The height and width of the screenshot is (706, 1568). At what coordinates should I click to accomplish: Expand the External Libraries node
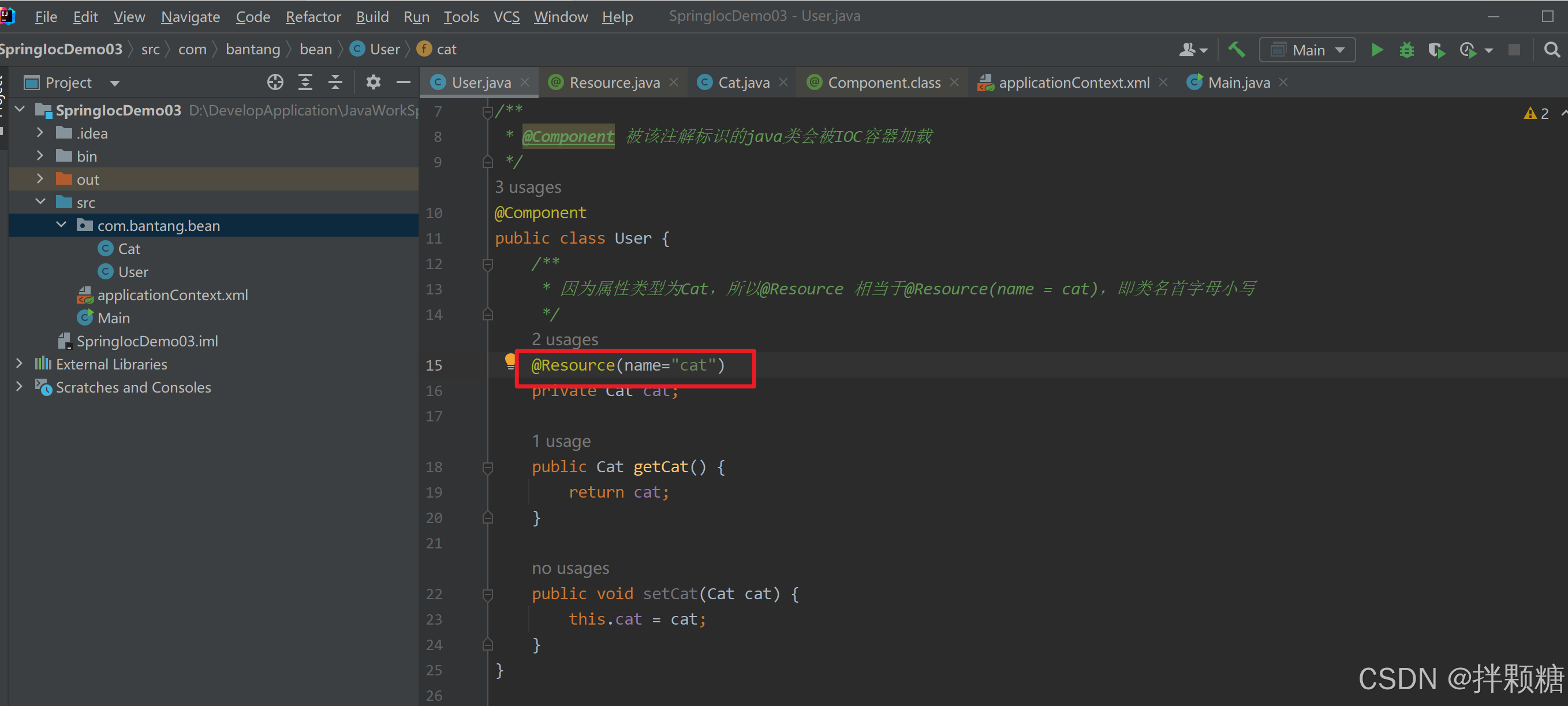coord(20,364)
